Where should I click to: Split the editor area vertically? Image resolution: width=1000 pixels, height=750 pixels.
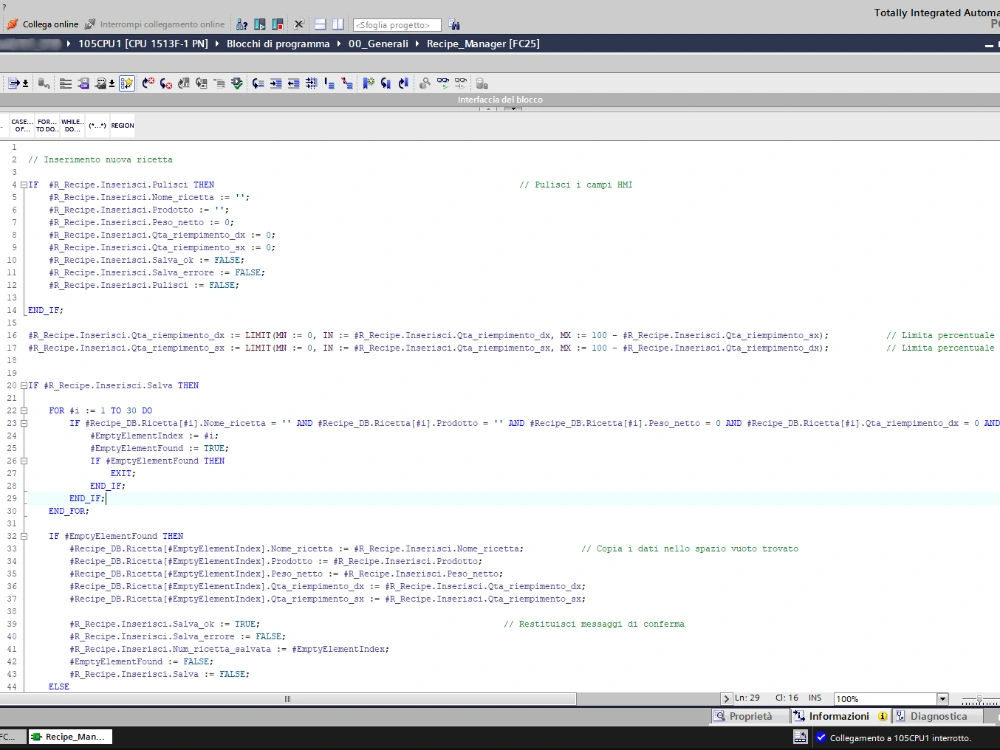click(338, 24)
